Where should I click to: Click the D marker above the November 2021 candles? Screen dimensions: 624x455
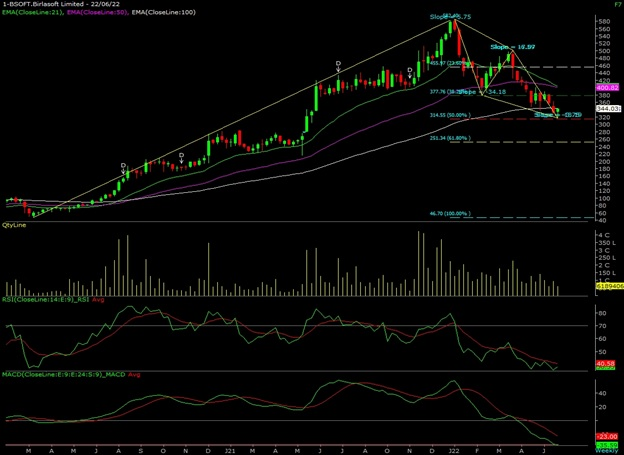click(411, 72)
